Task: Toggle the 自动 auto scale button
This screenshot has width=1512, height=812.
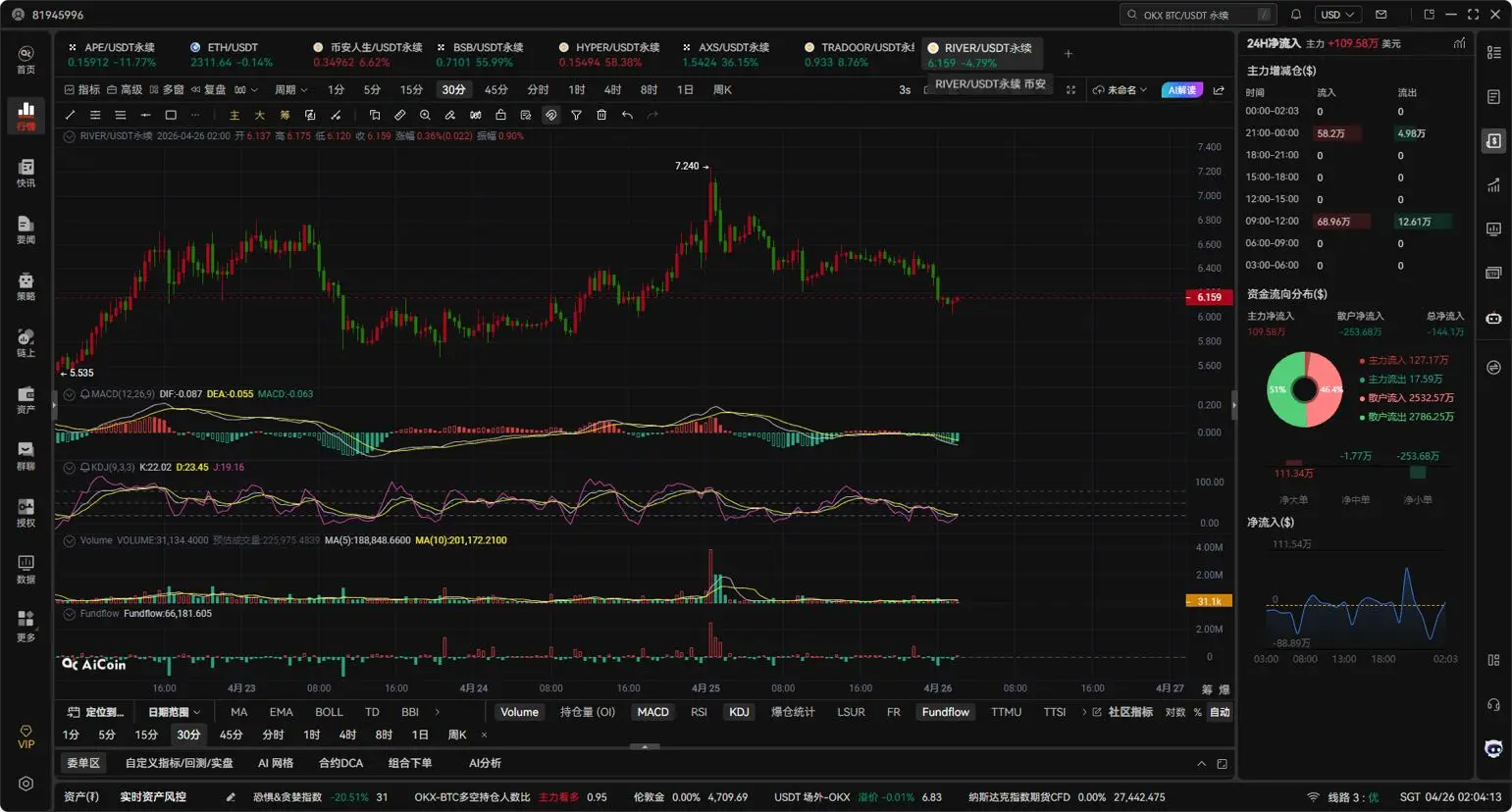Action: [1220, 712]
